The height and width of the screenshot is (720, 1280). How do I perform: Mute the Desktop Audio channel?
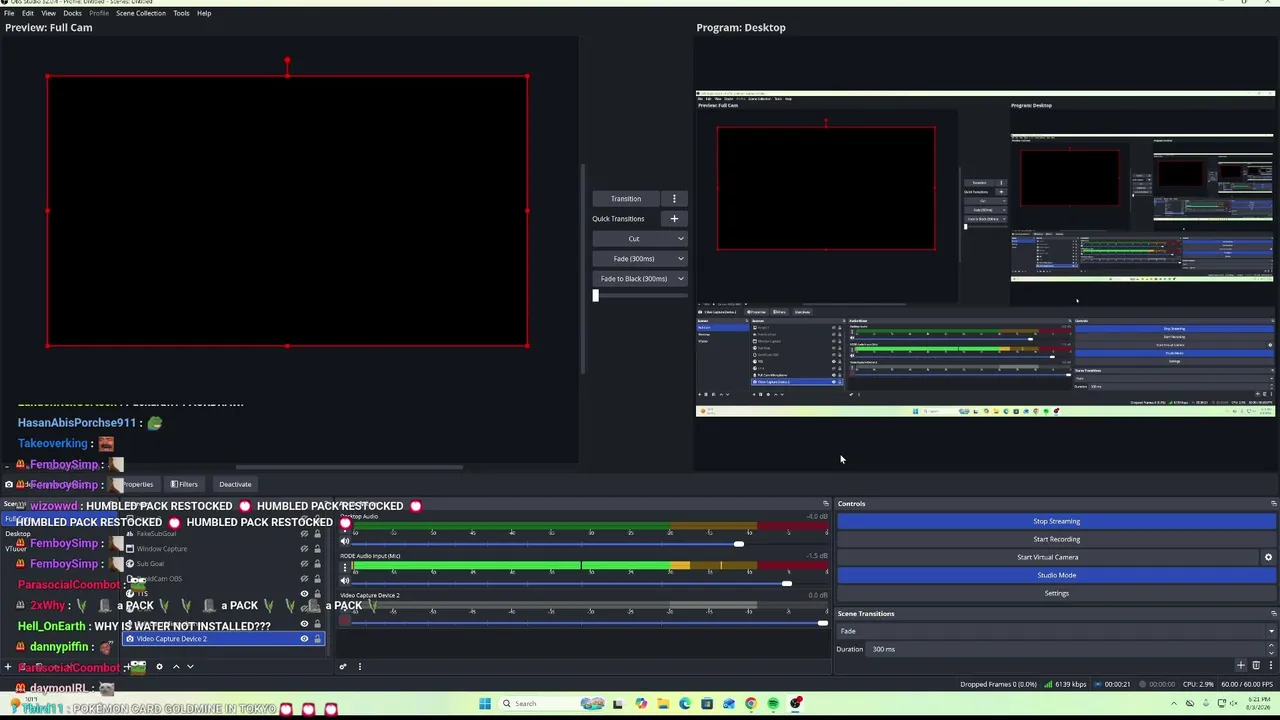pyautogui.click(x=345, y=541)
